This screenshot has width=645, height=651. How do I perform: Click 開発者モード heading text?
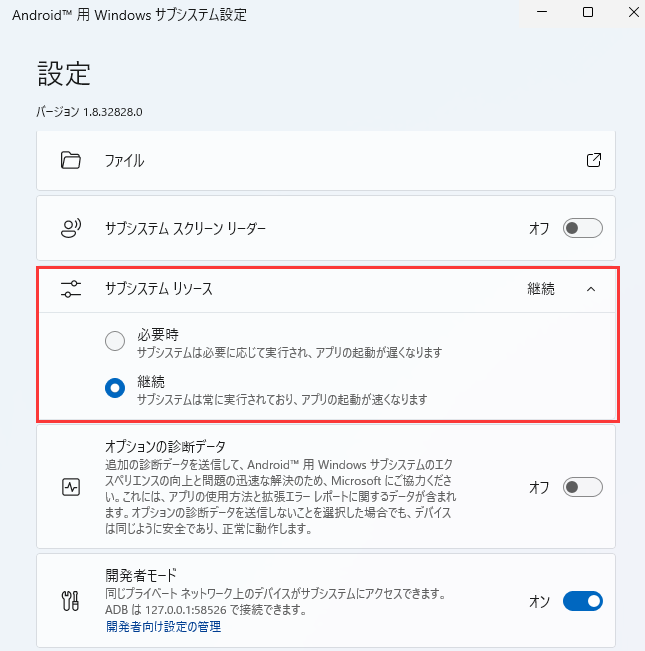tap(141, 575)
